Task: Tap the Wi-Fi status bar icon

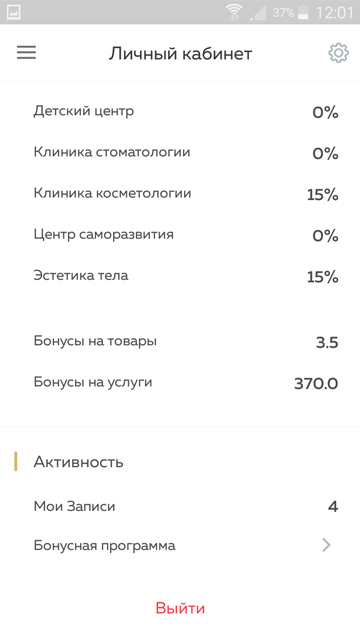Action: 235,12
